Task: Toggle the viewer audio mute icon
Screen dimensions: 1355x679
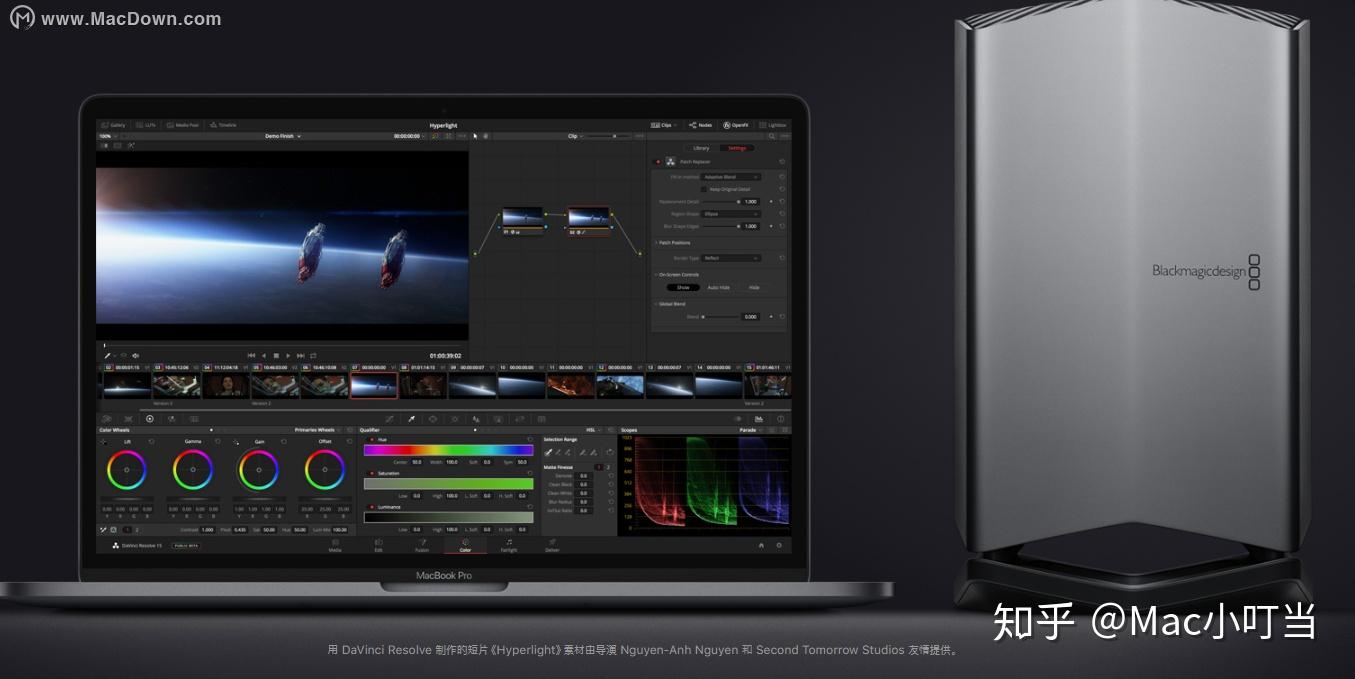Action: (135, 355)
